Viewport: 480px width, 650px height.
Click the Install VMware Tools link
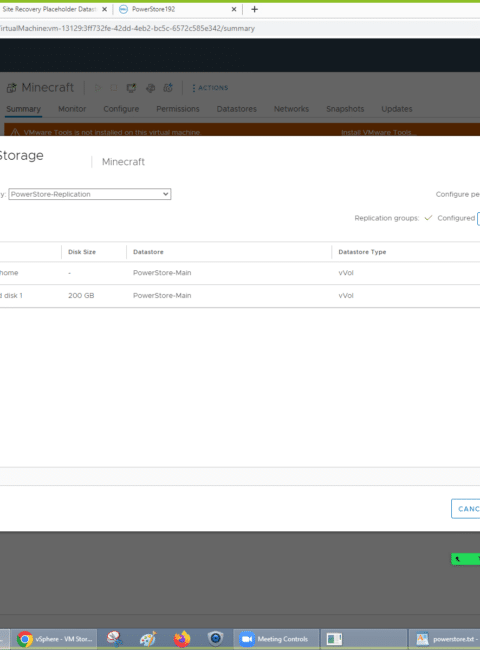pos(378,132)
